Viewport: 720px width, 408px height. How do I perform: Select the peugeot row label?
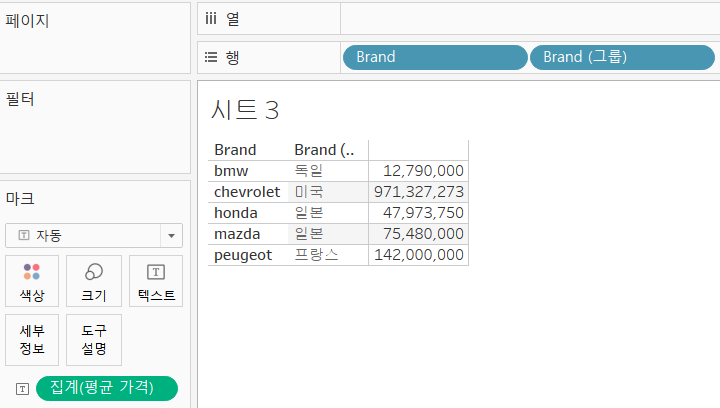tap(243, 255)
